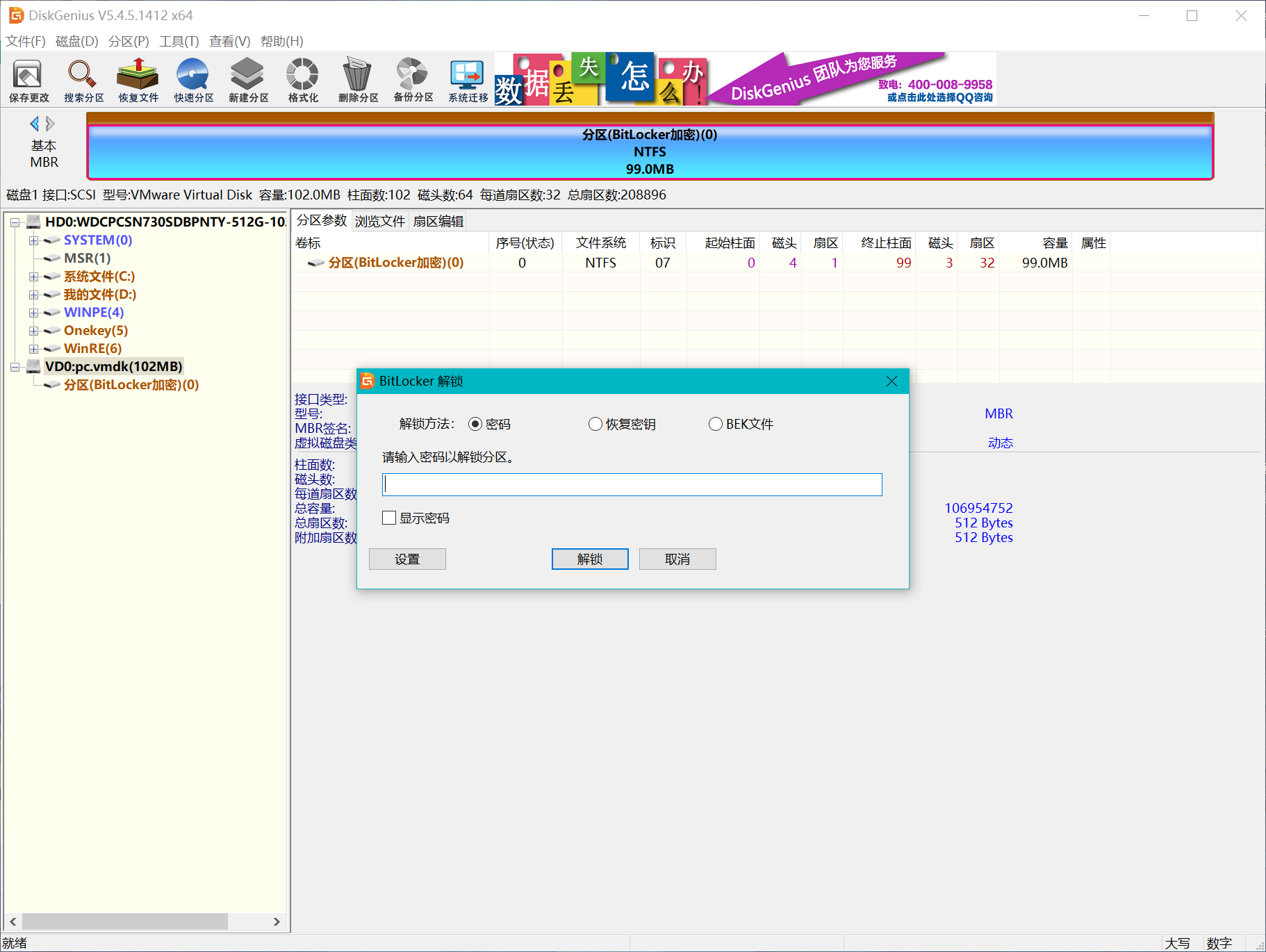Image resolution: width=1266 pixels, height=952 pixels.
Task: Click the 设置 button in BitLocker dialog
Action: click(x=407, y=559)
